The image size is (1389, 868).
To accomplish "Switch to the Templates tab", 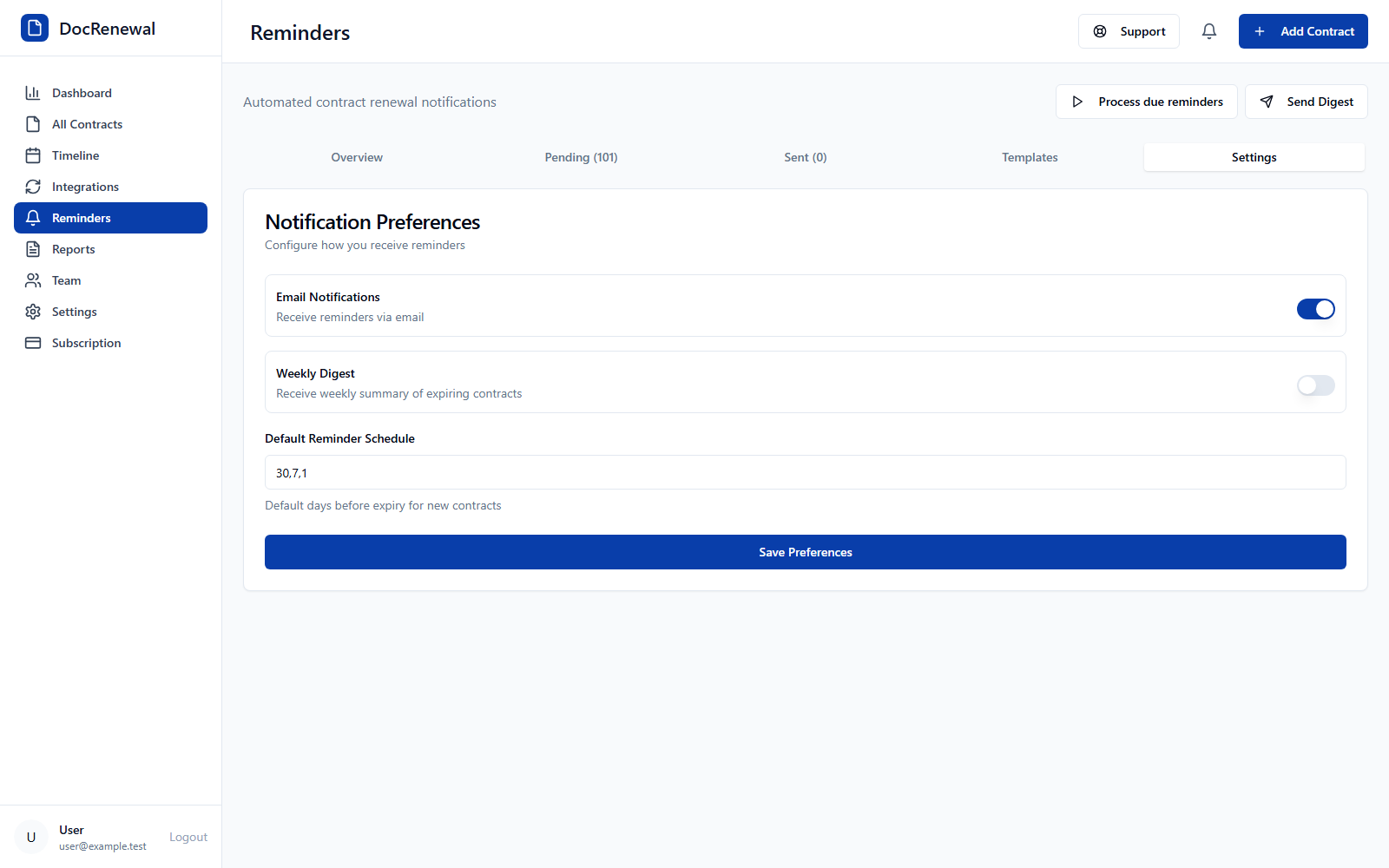I will point(1030,157).
